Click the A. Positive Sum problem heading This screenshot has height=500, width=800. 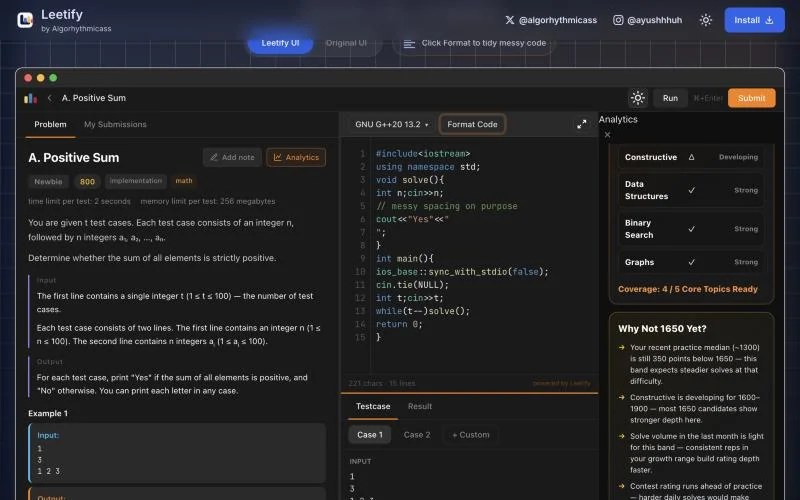click(73, 158)
